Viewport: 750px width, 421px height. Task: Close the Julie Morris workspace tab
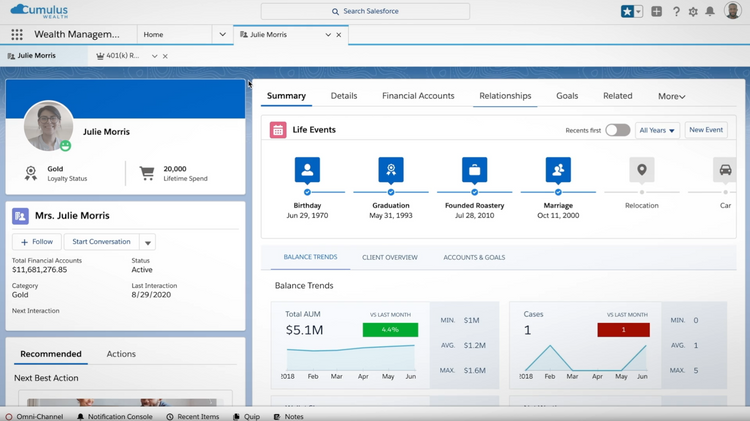339,35
